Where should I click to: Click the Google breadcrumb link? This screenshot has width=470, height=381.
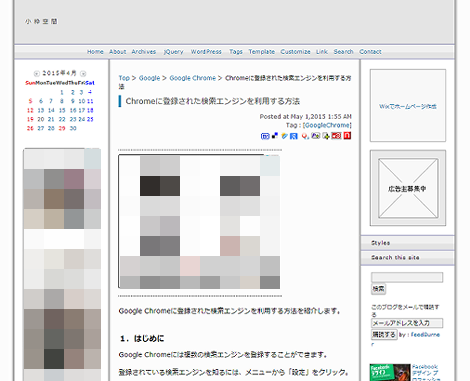coord(149,78)
